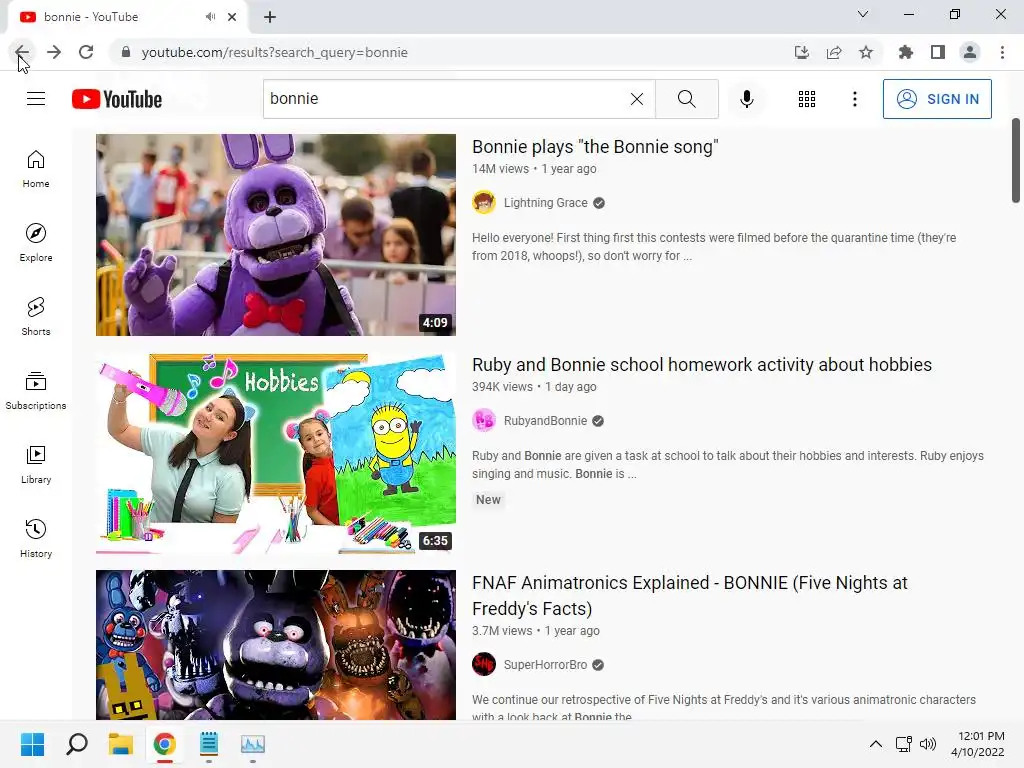Viewport: 1024px width, 768px height.
Task: Click the YouTube logo
Action: [117, 99]
